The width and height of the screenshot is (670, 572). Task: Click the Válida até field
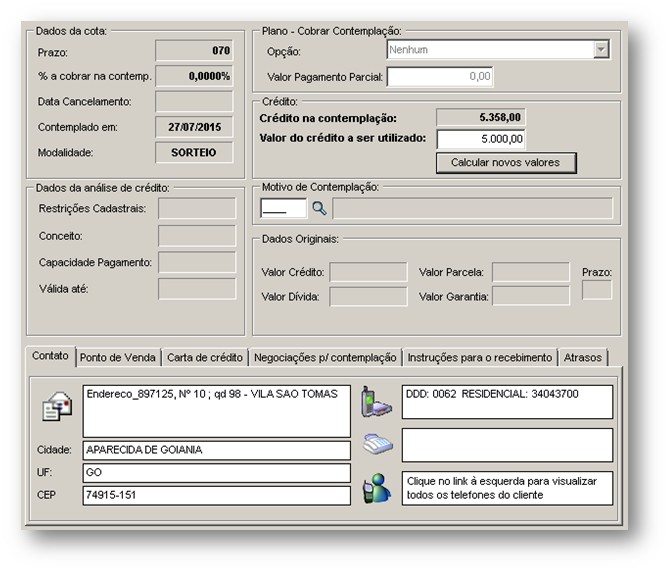[x=197, y=289]
